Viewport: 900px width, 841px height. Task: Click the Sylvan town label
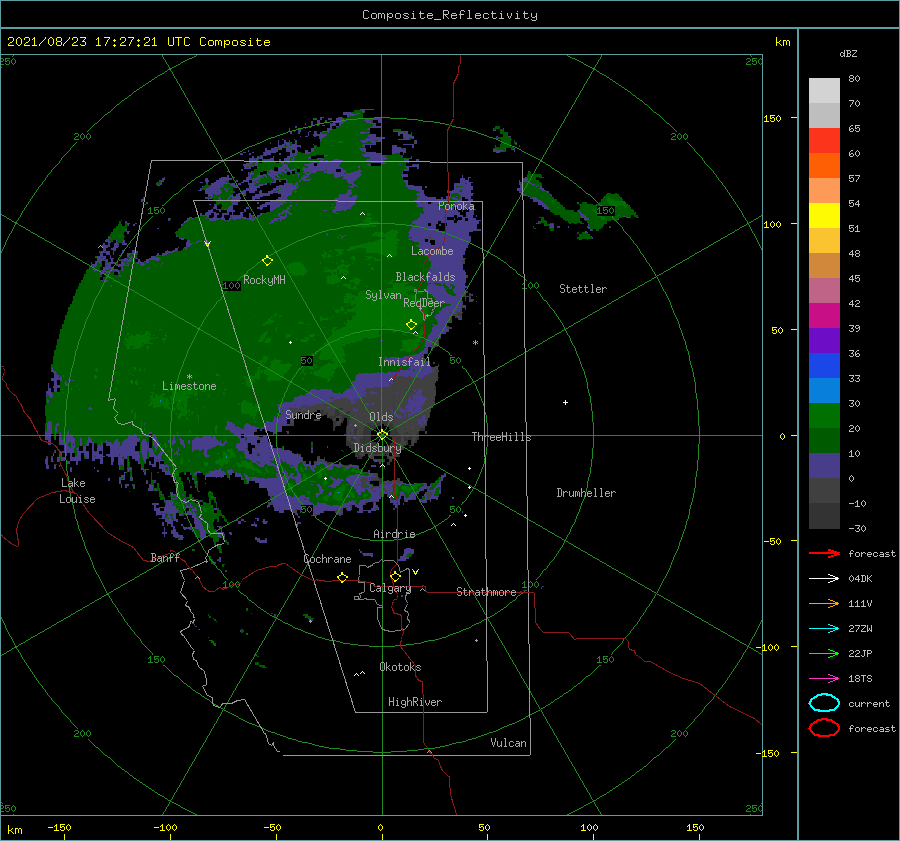click(x=383, y=295)
